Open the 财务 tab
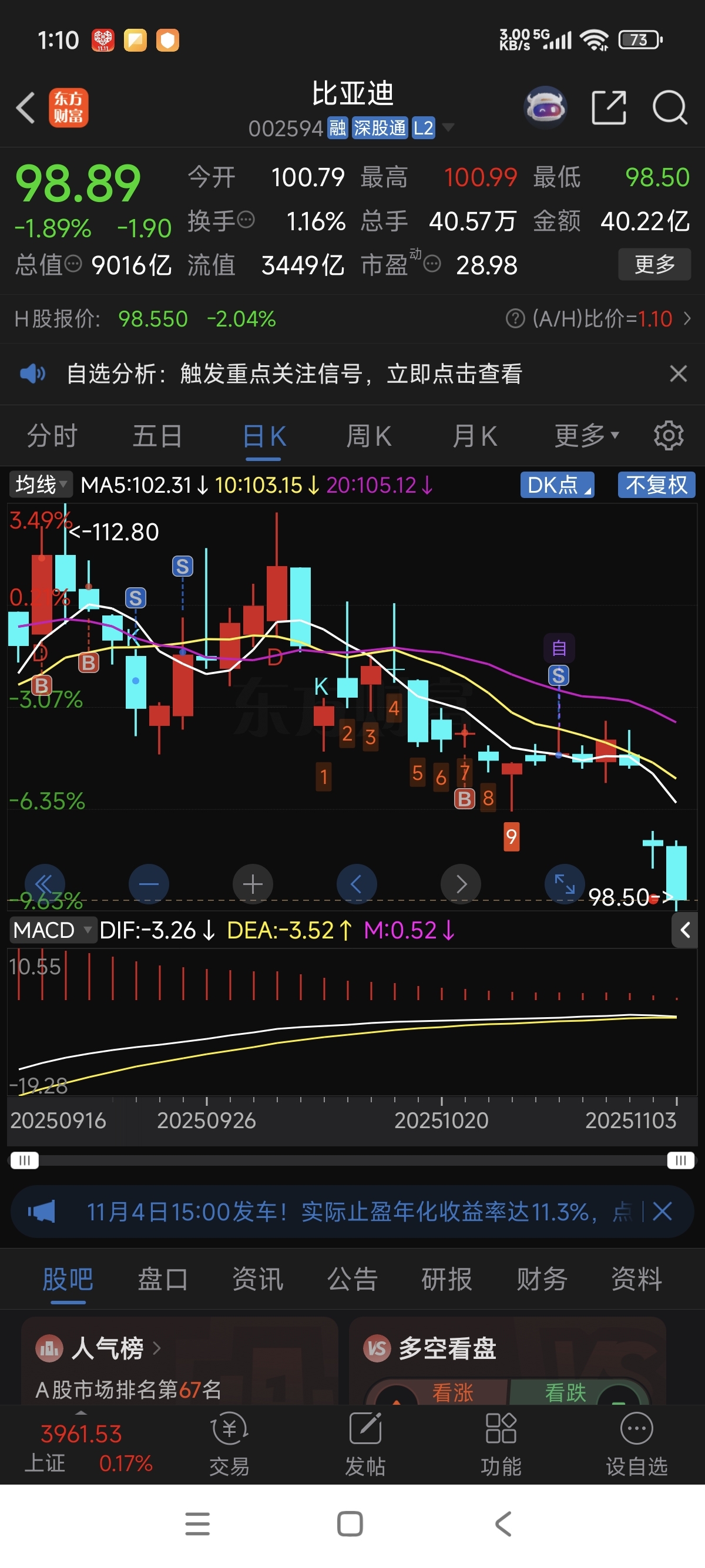Image resolution: width=705 pixels, height=1568 pixels. (542, 1278)
